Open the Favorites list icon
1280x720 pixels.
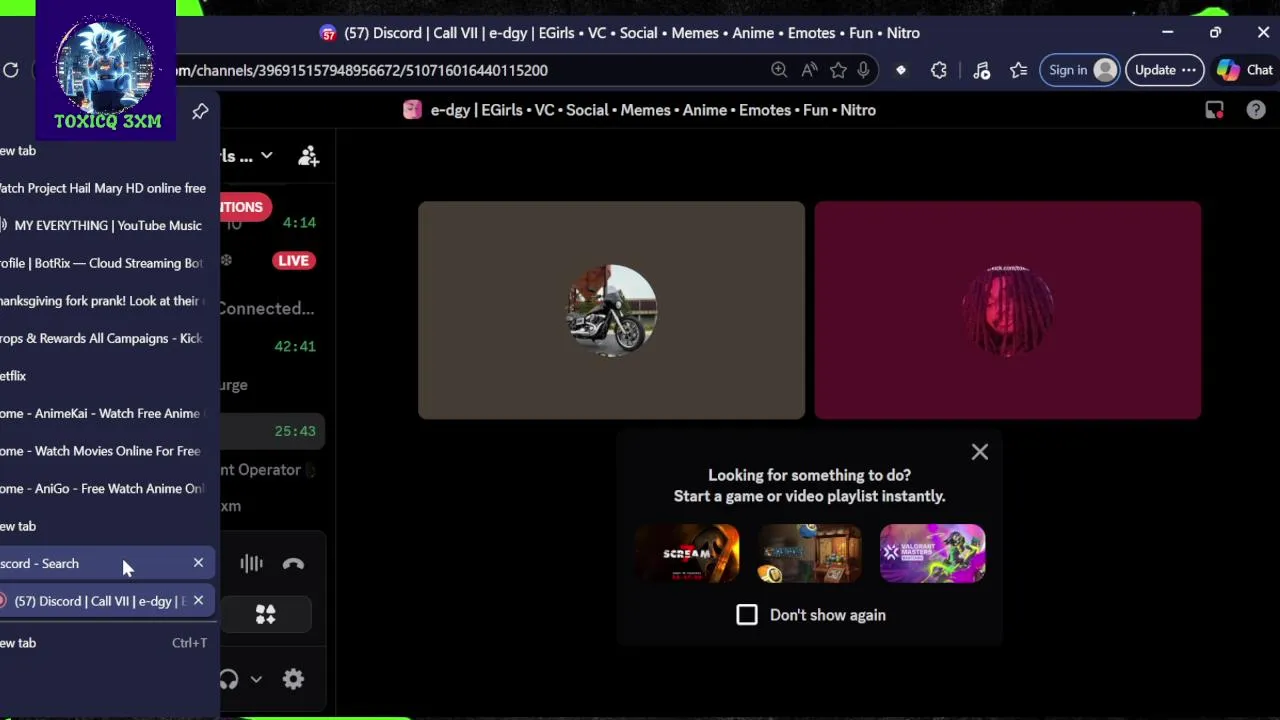tap(1019, 70)
